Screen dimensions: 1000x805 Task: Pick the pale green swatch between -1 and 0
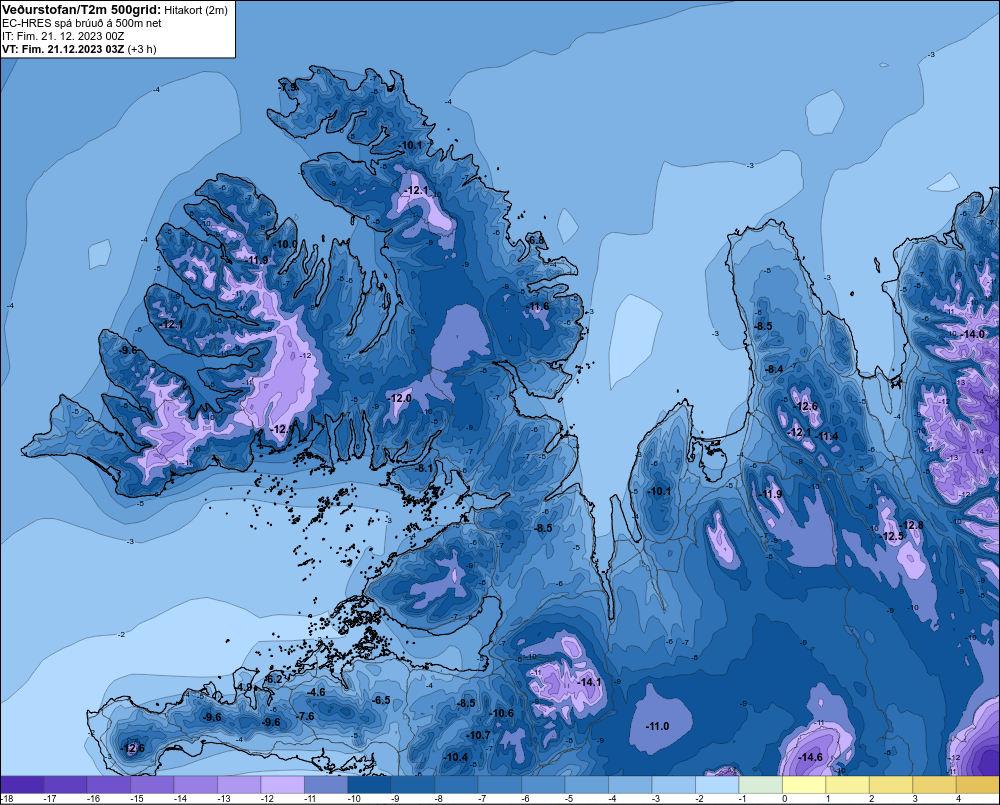760,785
